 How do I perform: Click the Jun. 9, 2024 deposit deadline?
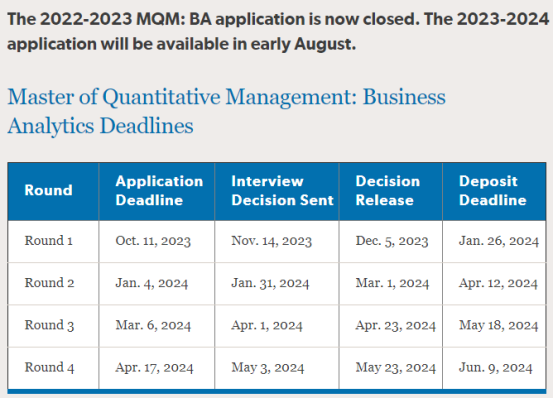coord(495,368)
